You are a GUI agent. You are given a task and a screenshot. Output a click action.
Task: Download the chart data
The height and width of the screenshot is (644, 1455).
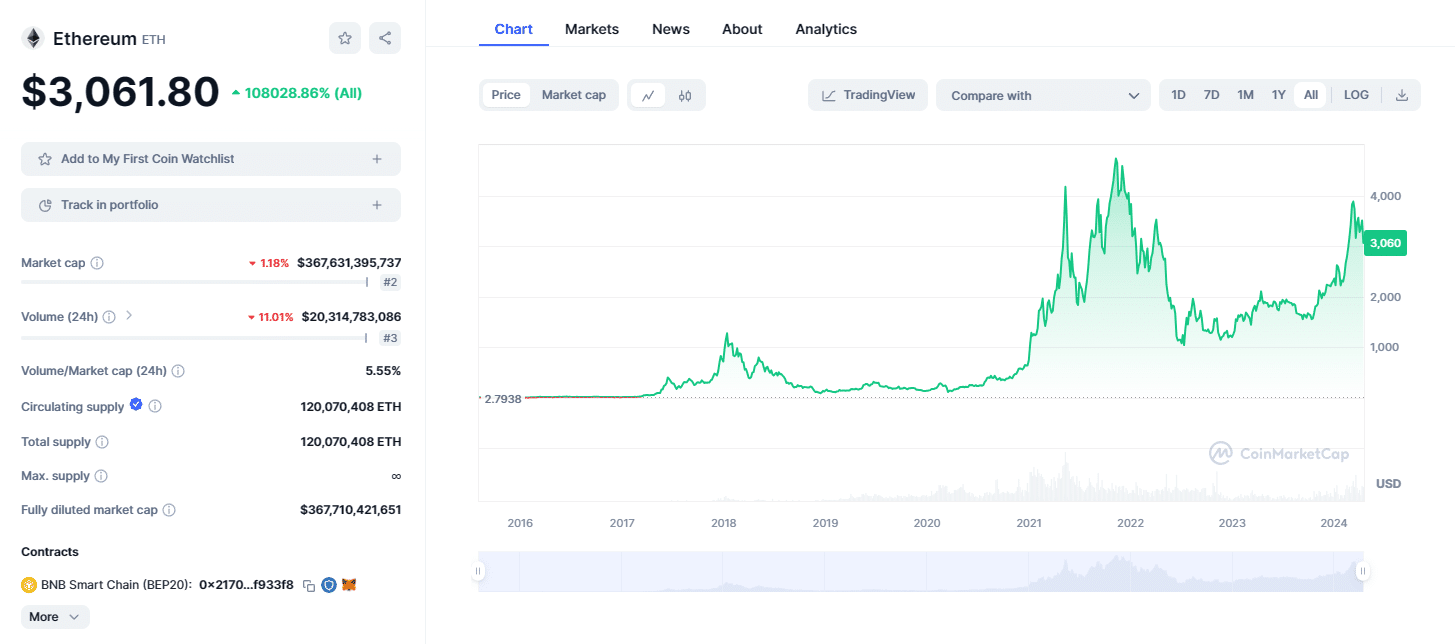click(1402, 95)
